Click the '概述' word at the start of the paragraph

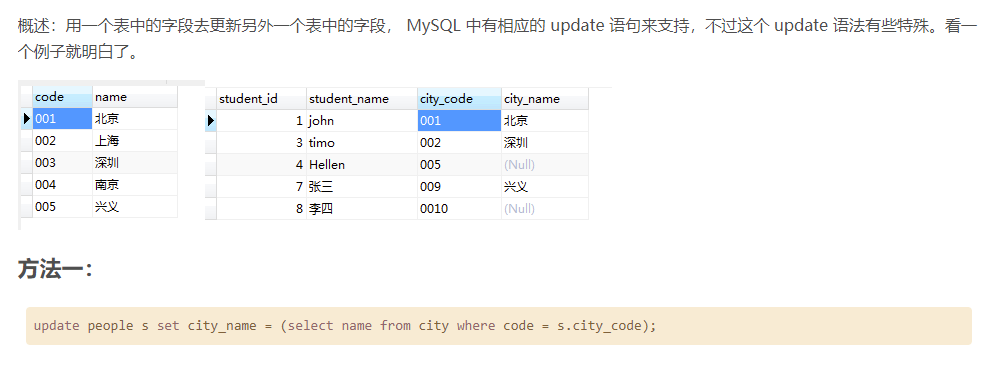tap(33, 27)
